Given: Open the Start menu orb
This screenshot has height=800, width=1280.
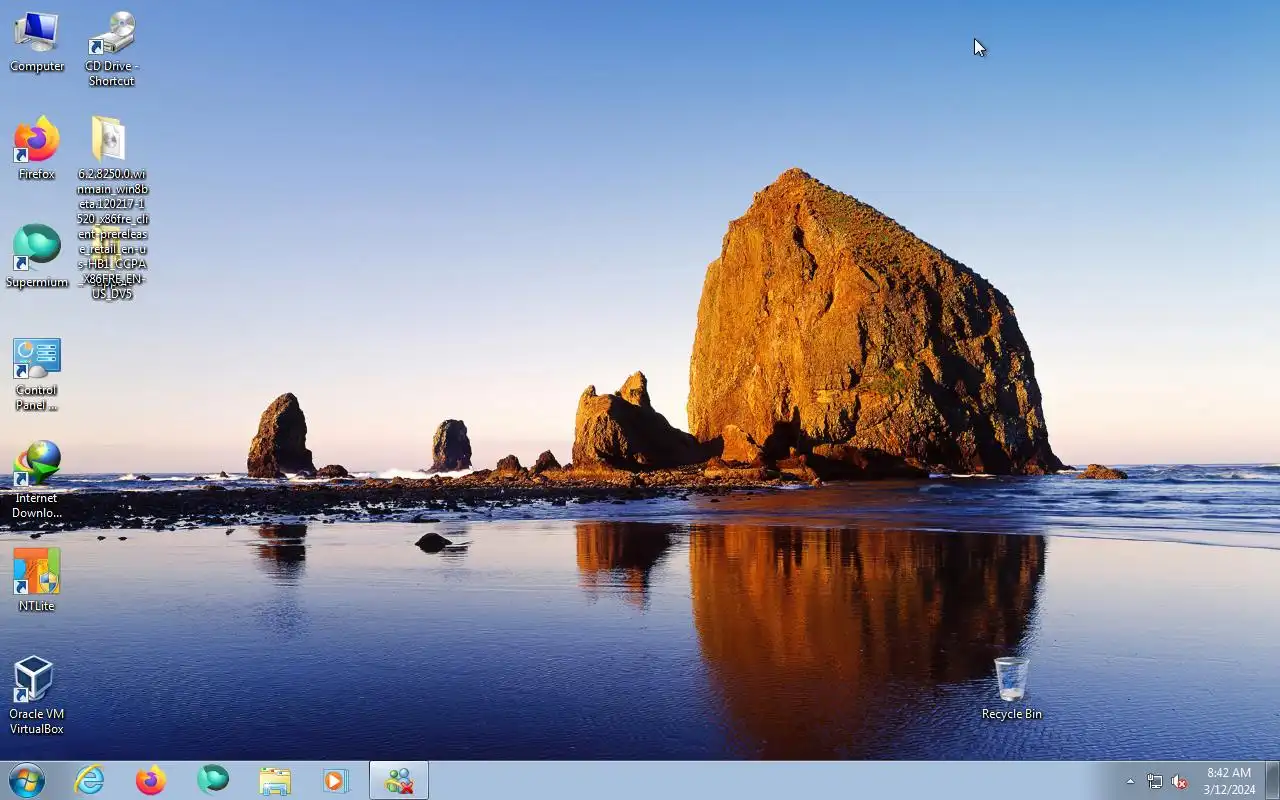Looking at the screenshot, I should tap(27, 780).
